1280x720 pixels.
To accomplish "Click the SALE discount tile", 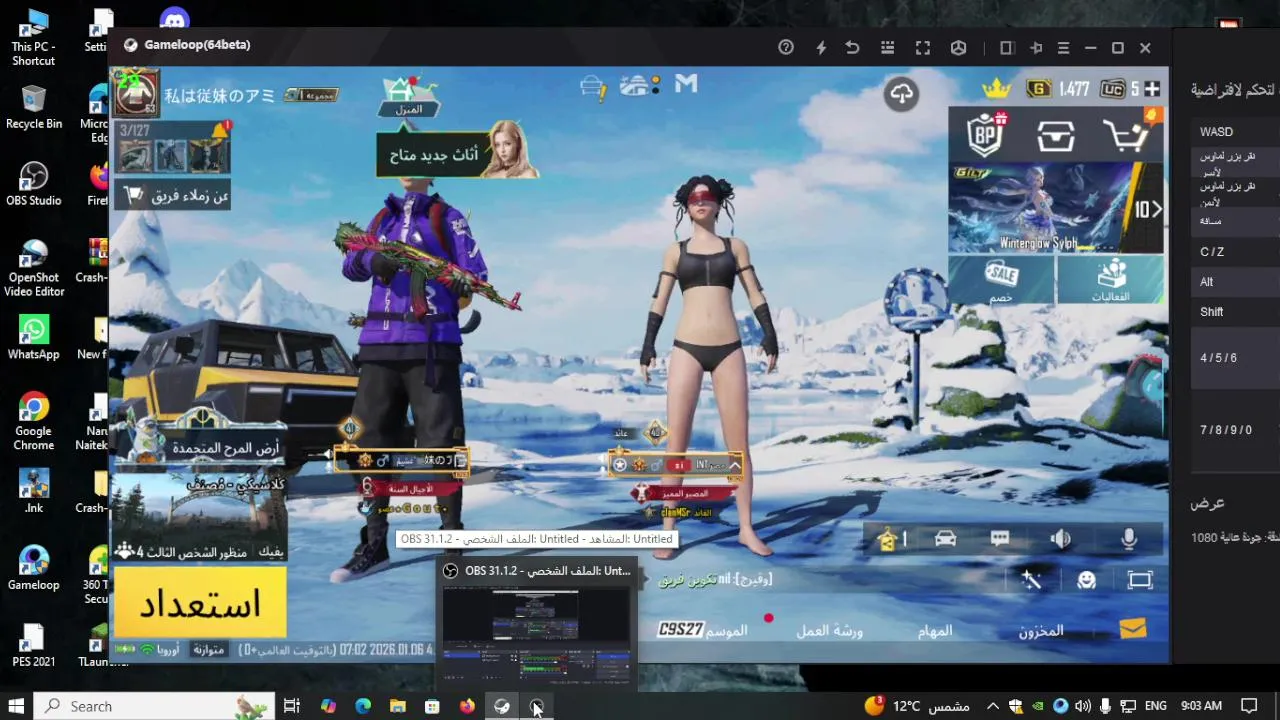I will point(1001,280).
